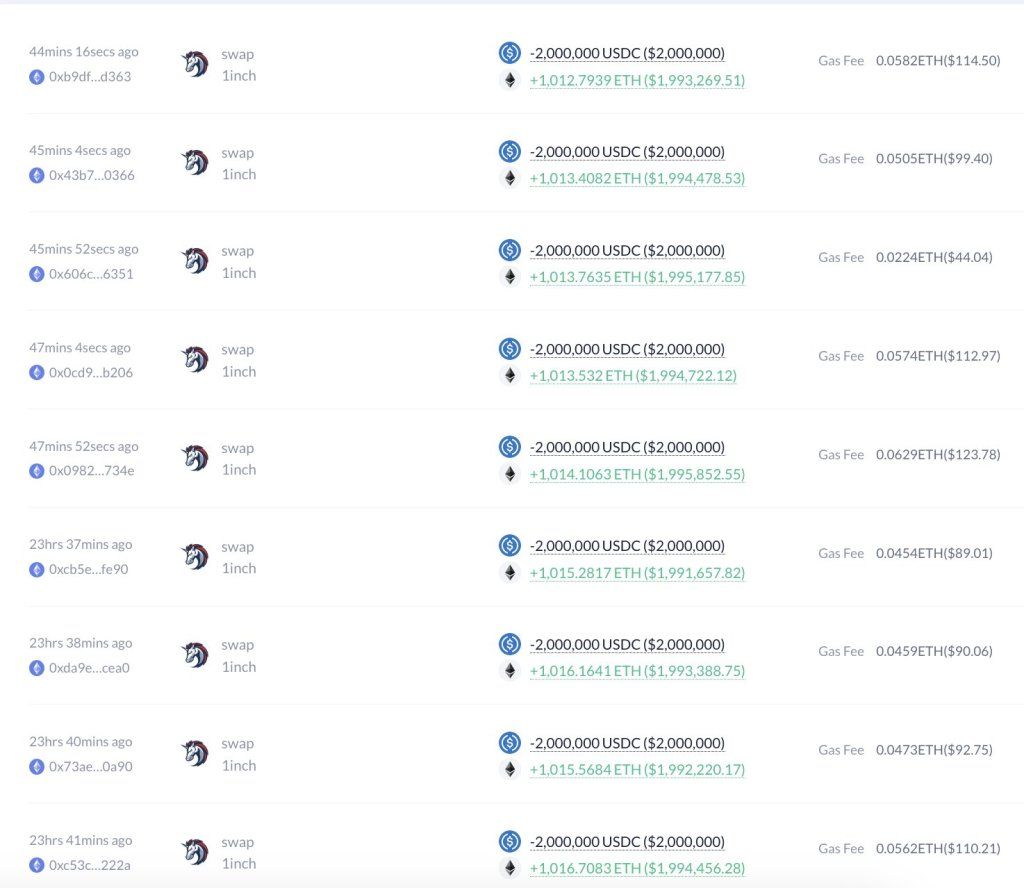Select gas fee 0.0629ETH($123.78)
1024x888 pixels.
[x=938, y=454]
